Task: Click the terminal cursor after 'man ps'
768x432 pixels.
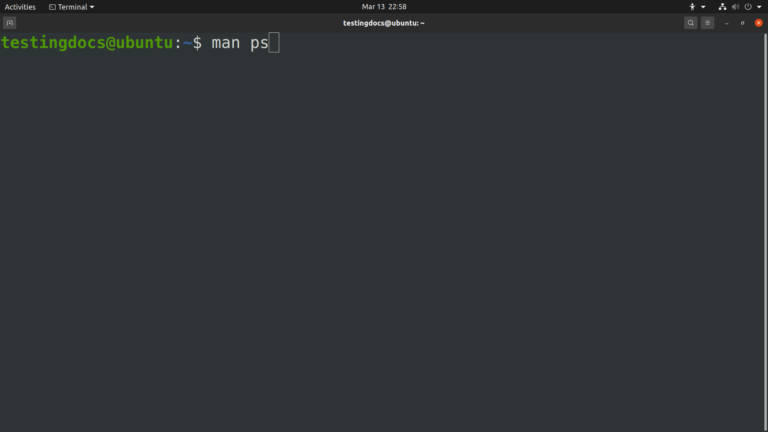Action: point(274,43)
